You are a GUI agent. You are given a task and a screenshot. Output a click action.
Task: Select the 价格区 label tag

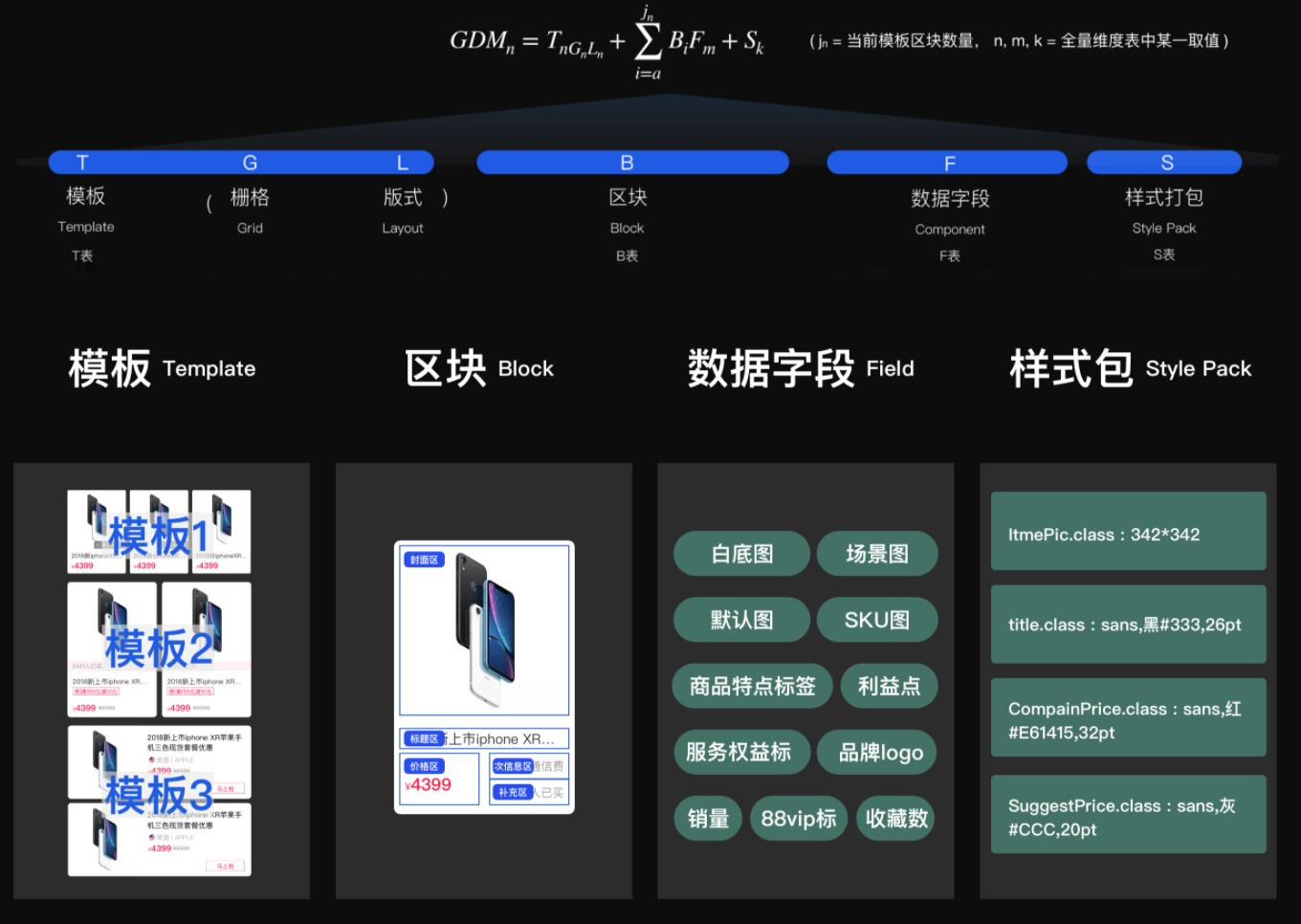(424, 766)
